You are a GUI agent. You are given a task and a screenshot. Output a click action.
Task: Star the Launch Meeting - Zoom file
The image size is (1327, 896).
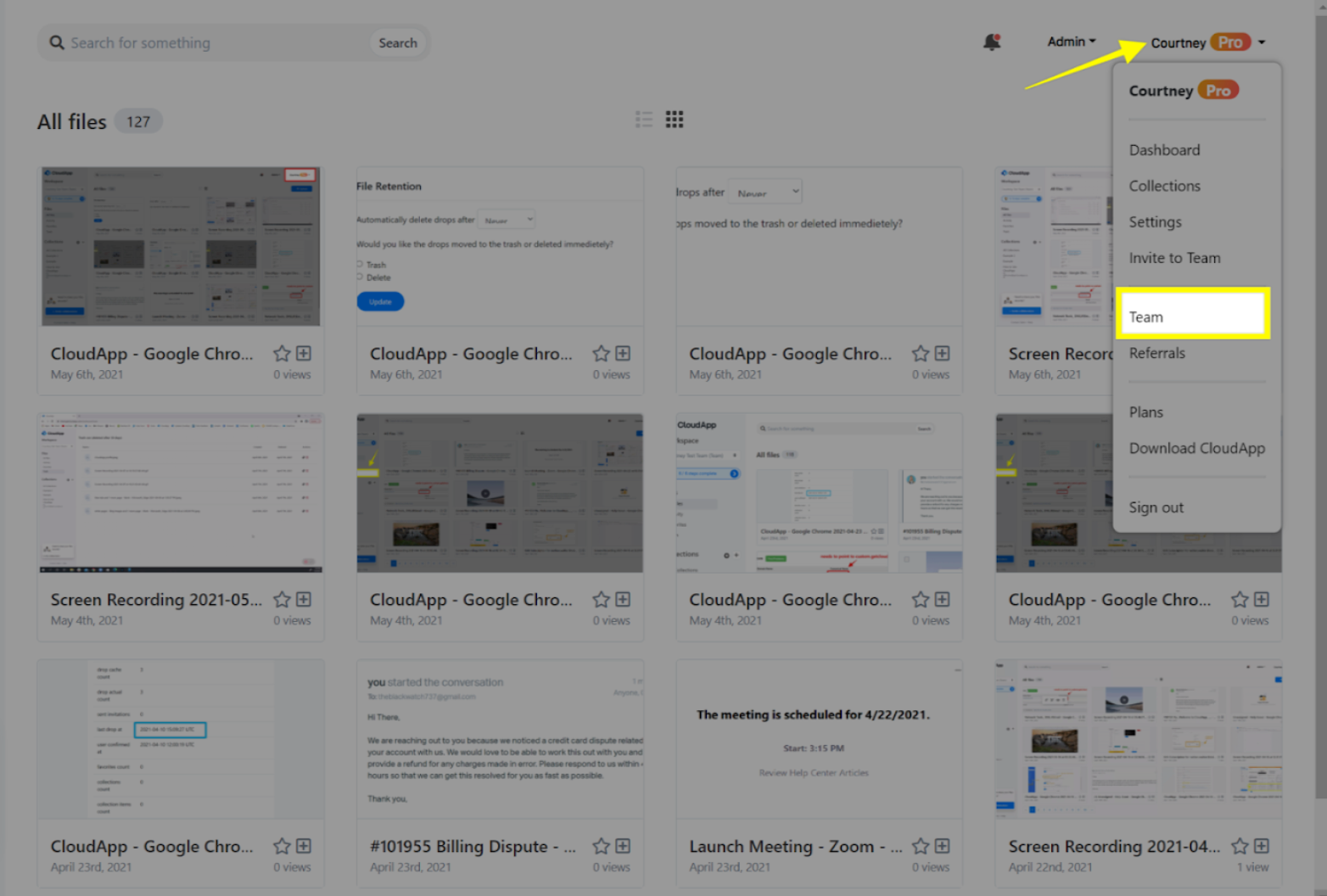click(921, 846)
